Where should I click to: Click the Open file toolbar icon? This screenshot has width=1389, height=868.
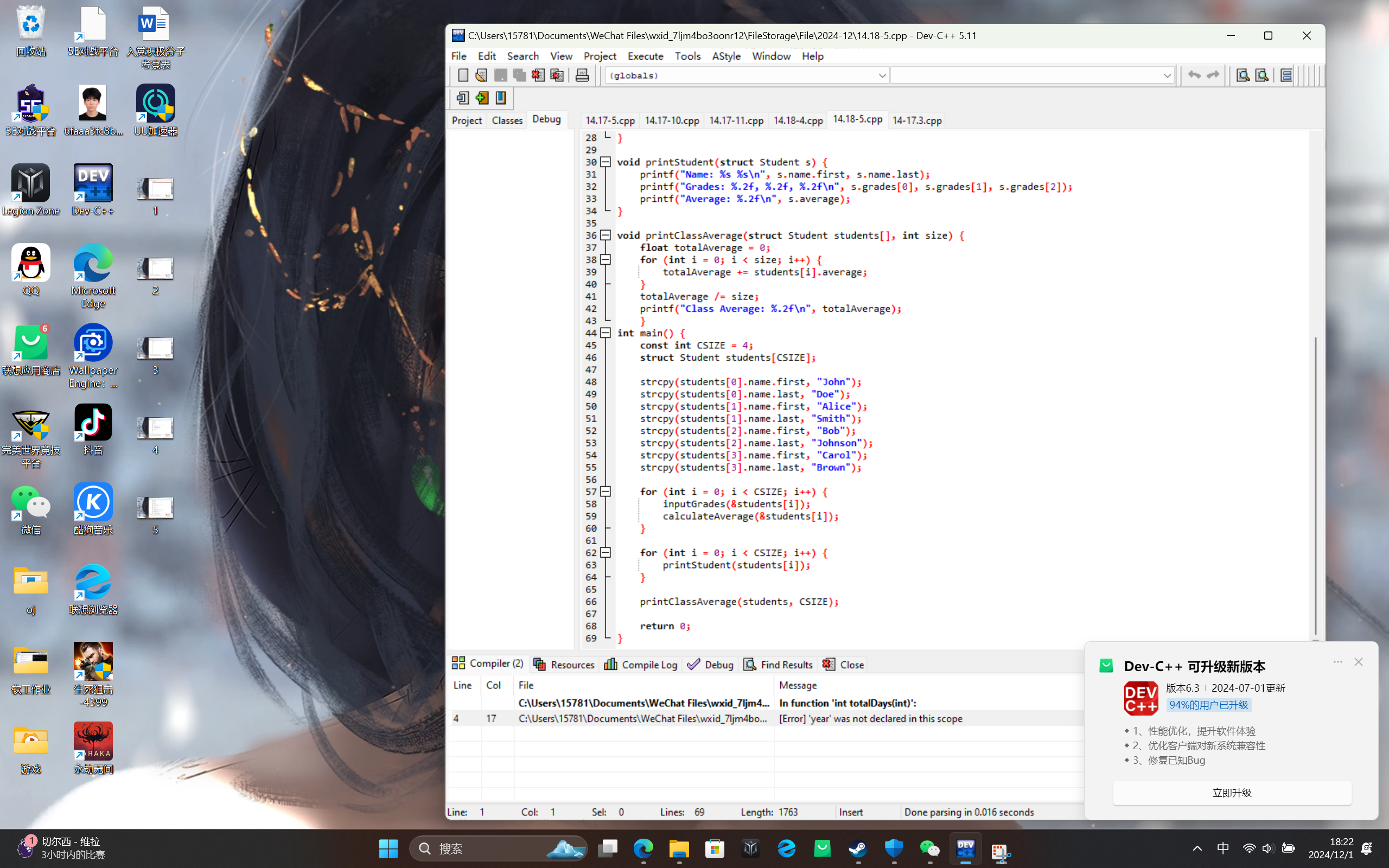point(482,75)
